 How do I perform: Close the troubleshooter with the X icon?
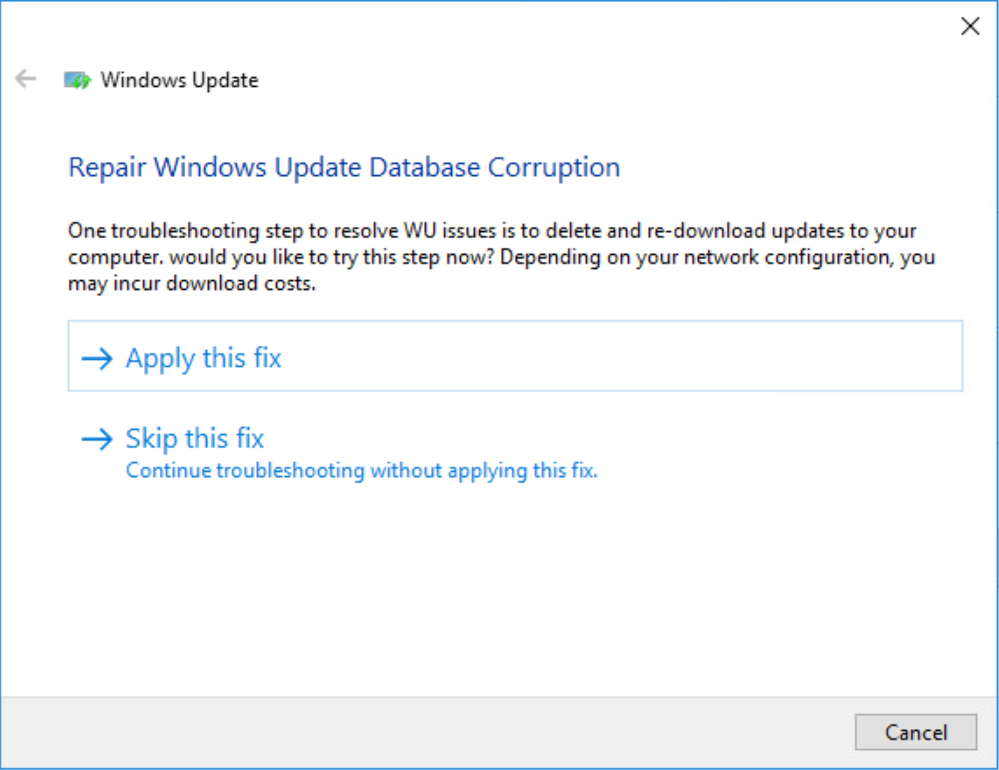pyautogui.click(x=970, y=26)
